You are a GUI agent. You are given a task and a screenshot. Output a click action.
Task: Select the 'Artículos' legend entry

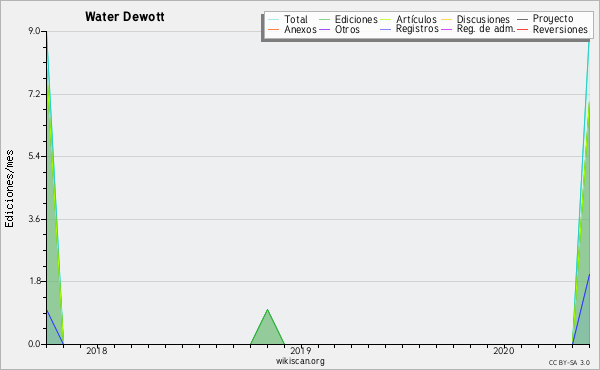click(x=409, y=19)
